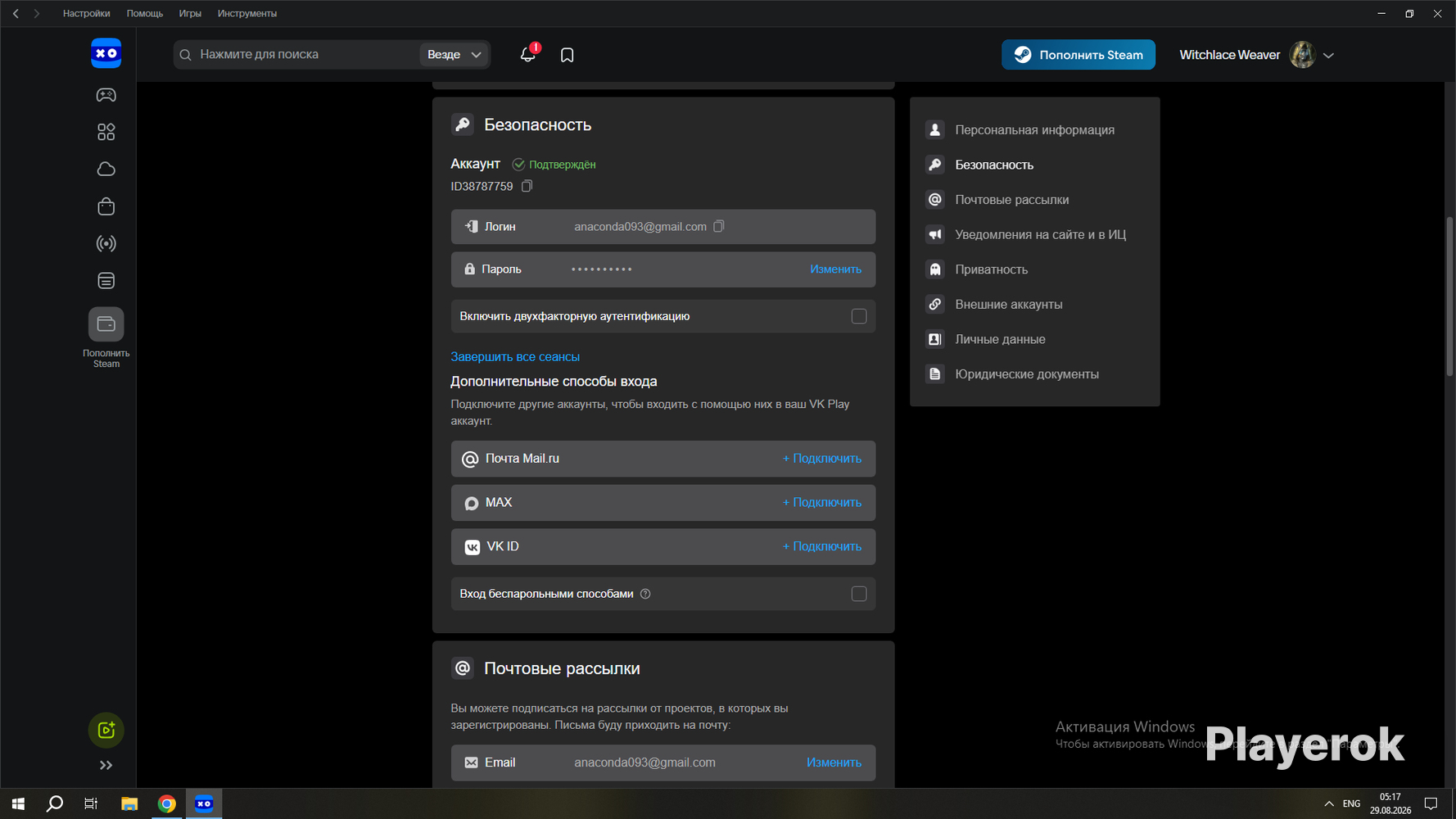
Task: Connect MAX account
Action: point(822,503)
